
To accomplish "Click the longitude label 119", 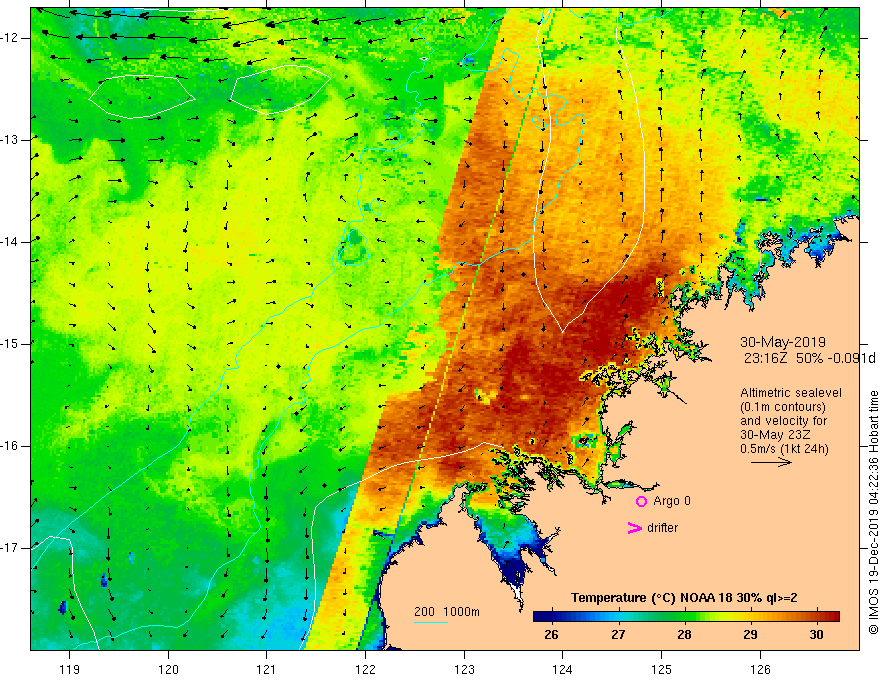I will click(x=69, y=669).
